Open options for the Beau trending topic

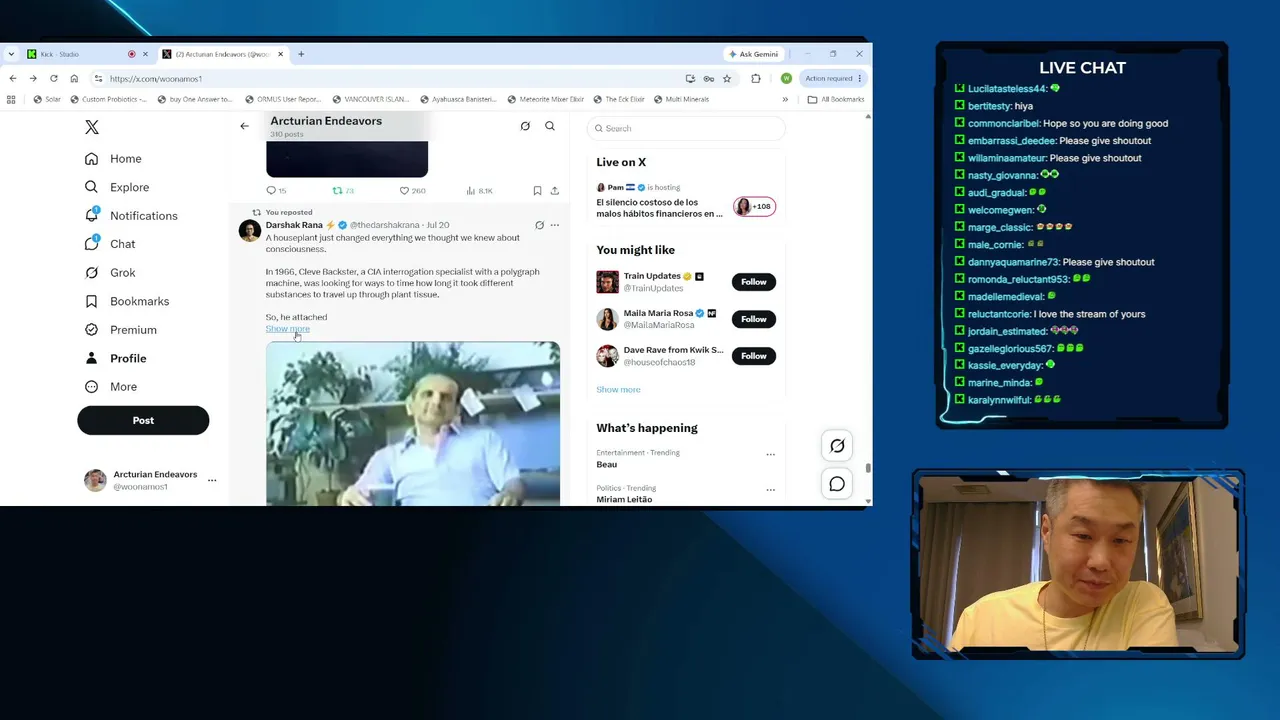pyautogui.click(x=770, y=454)
